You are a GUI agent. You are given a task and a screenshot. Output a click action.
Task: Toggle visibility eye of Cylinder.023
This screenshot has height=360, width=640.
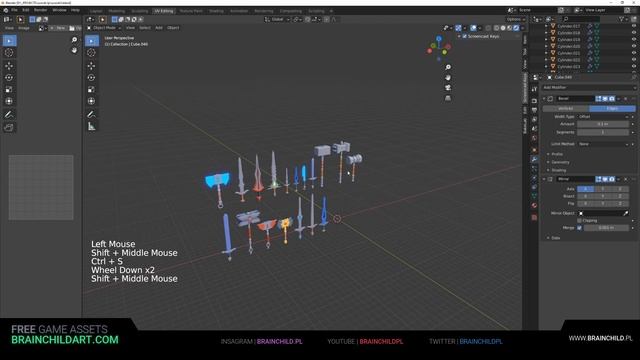point(634,66)
